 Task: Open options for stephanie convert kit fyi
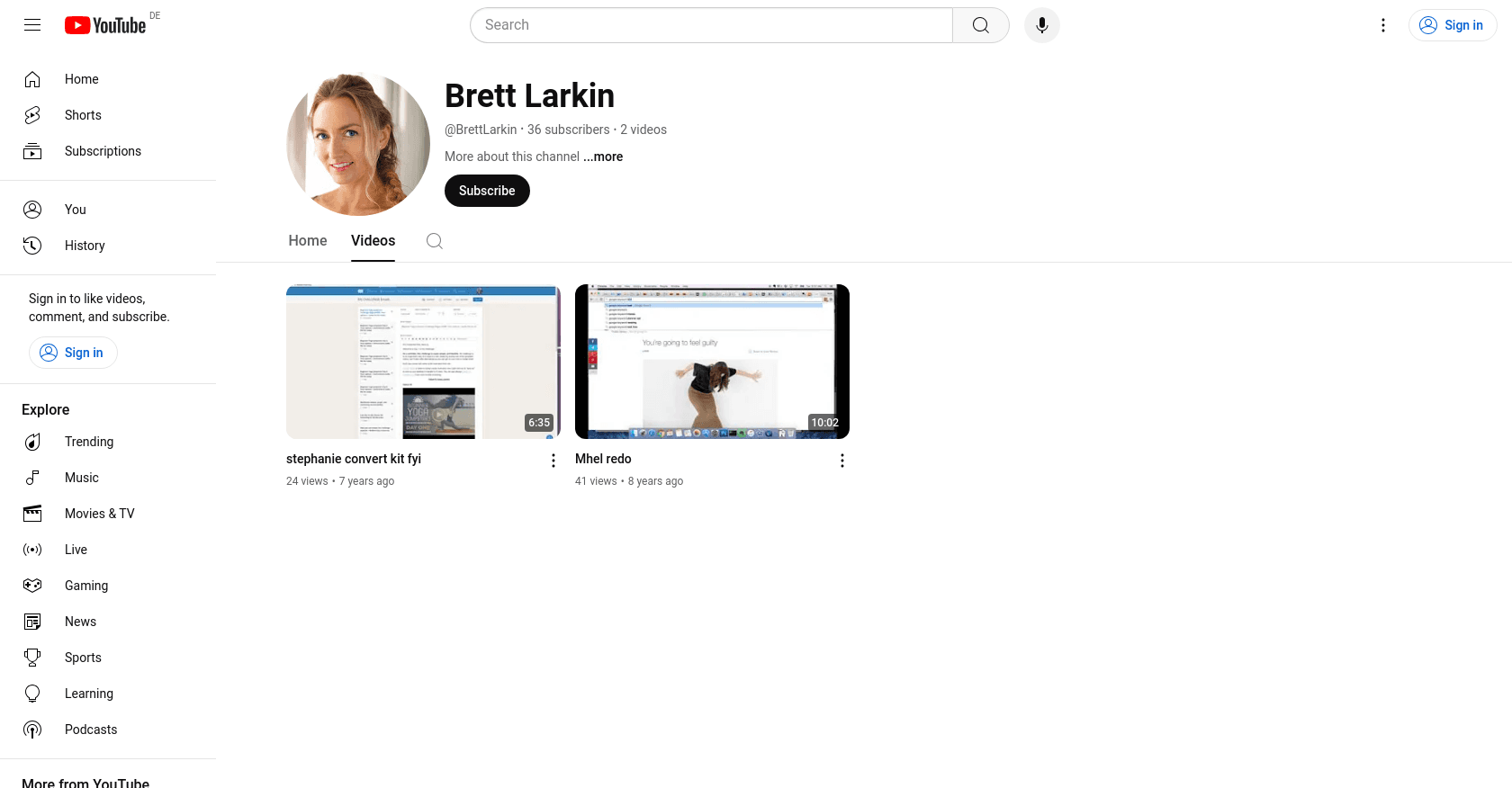click(553, 461)
